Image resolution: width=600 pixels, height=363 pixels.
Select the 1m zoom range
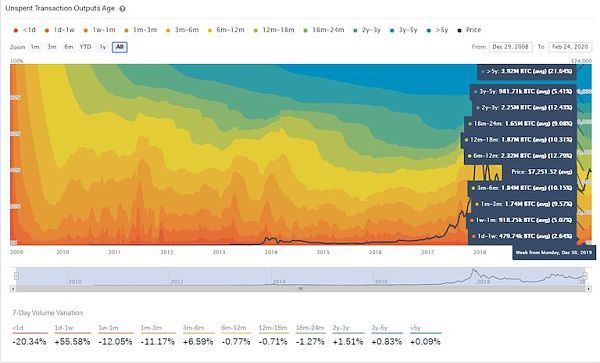click(x=35, y=47)
